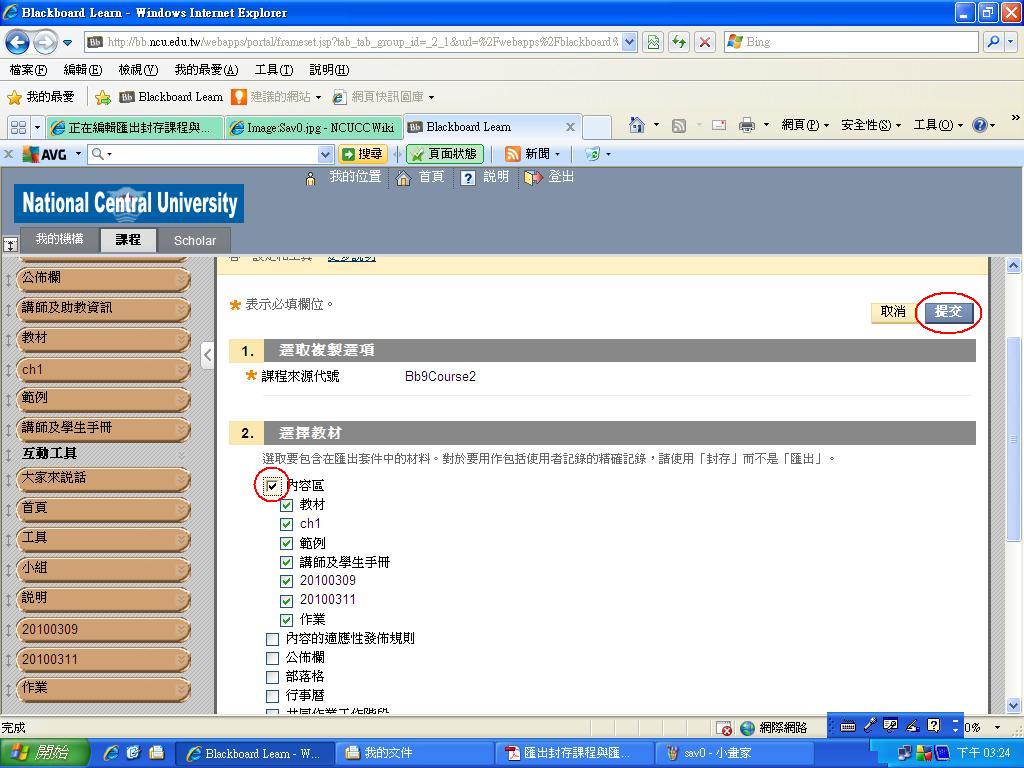Expand the 網頁 command bar dropdown
Image resolution: width=1024 pixels, height=768 pixels.
tap(805, 125)
